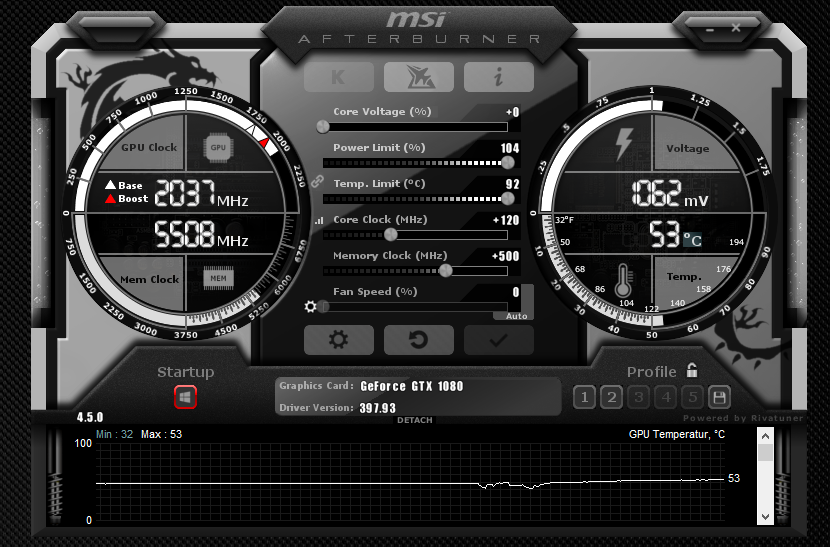Click the GPU chip icon in the gauge
Viewport: 830px width, 547px height.
218,147
